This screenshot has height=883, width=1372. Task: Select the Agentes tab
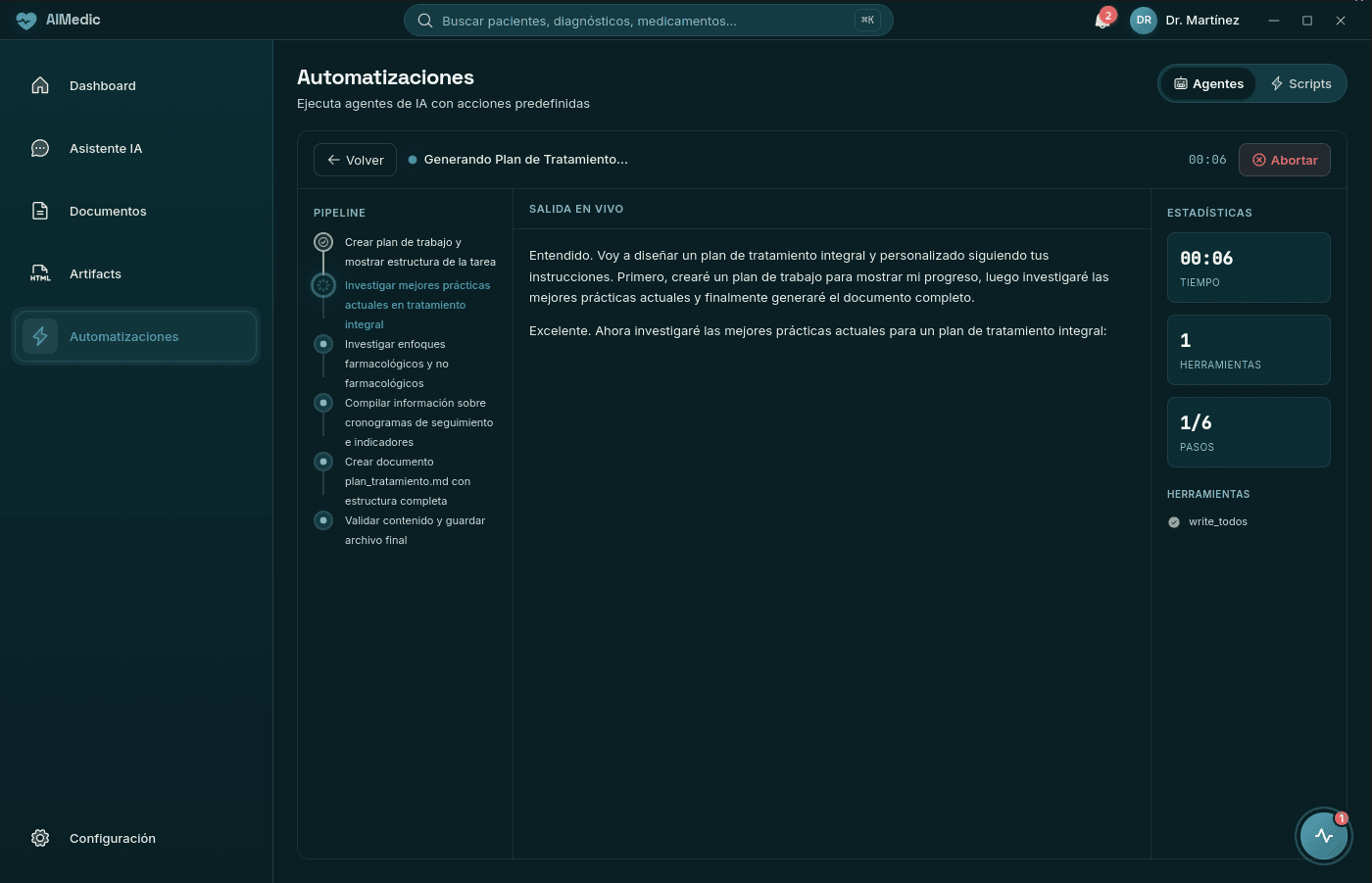point(1208,83)
